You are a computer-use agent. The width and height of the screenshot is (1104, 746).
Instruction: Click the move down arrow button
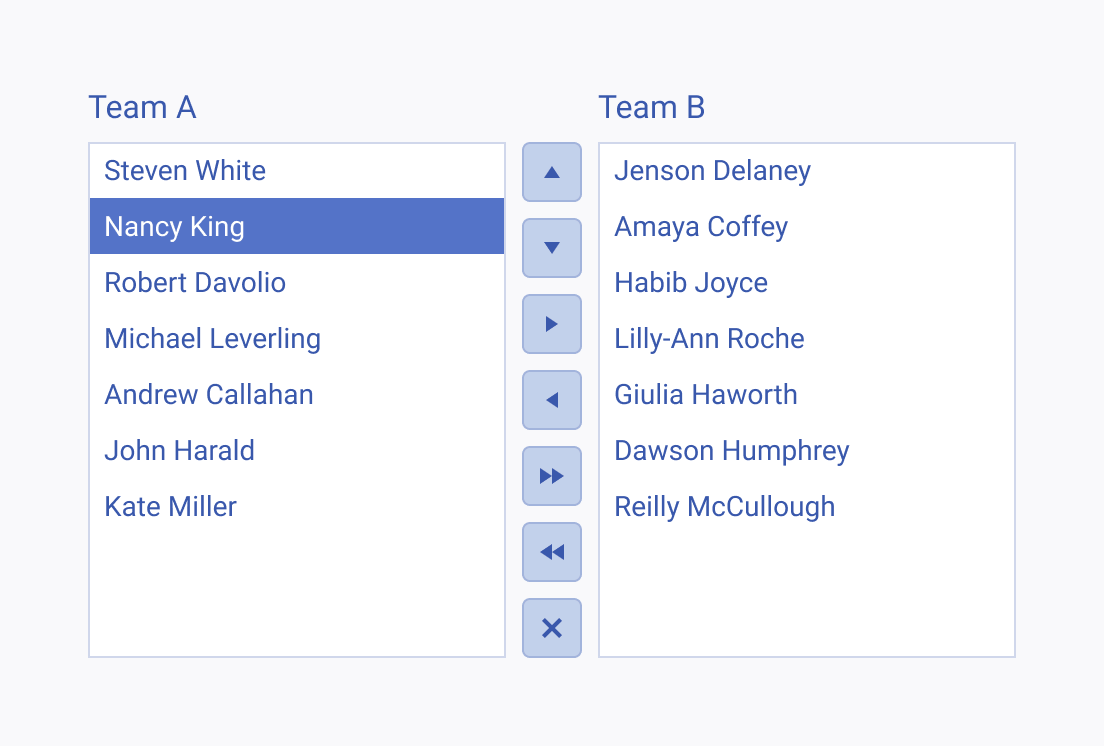pos(552,248)
